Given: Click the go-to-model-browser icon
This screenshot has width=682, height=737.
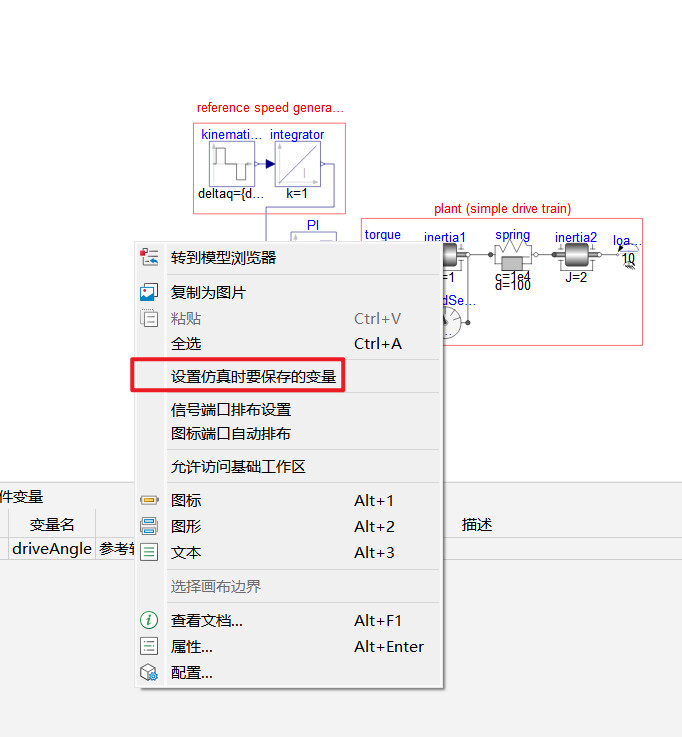Looking at the screenshot, I should click(149, 257).
